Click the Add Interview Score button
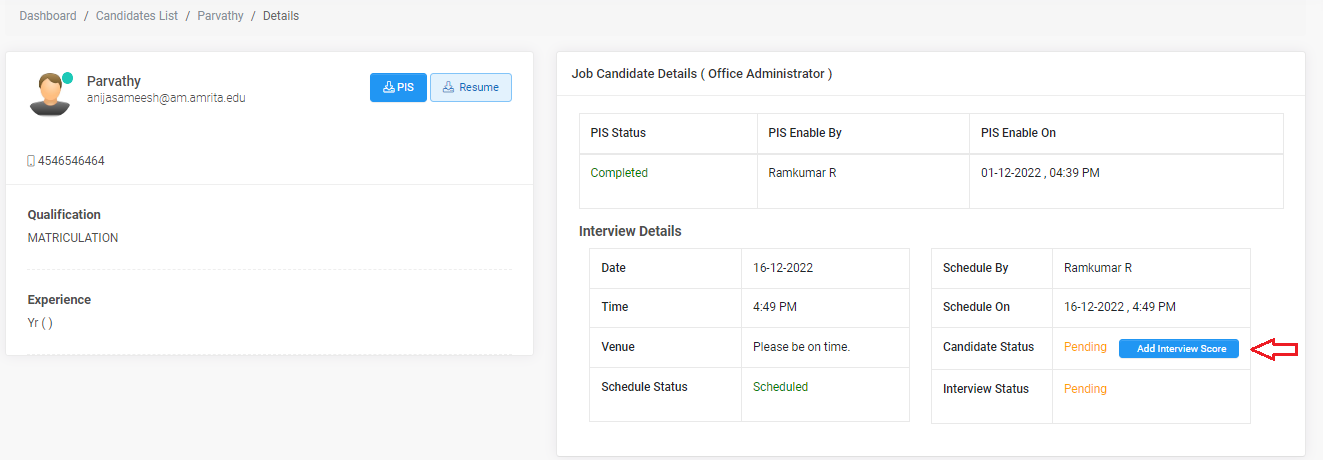 tap(1180, 348)
